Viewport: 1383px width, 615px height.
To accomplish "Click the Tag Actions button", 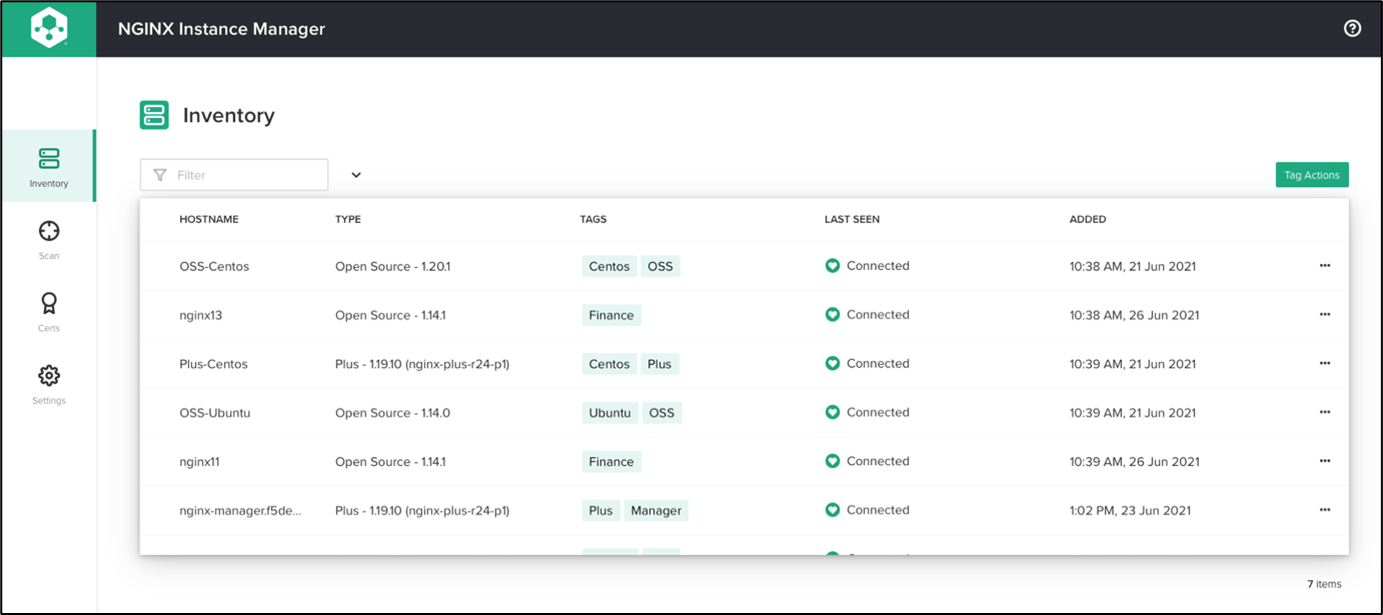I will coord(1312,175).
